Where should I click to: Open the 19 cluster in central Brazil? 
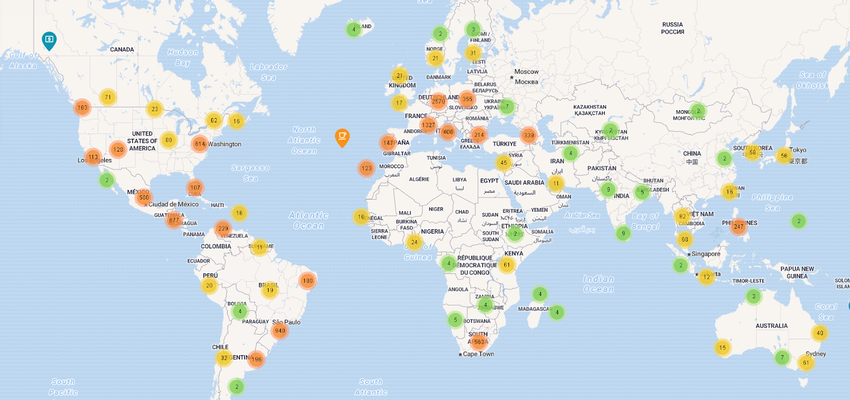(269, 291)
